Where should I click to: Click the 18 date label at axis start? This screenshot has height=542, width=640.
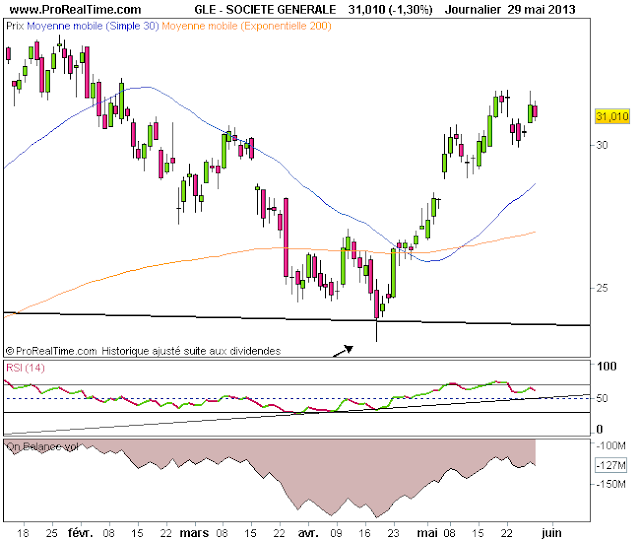pos(23,533)
